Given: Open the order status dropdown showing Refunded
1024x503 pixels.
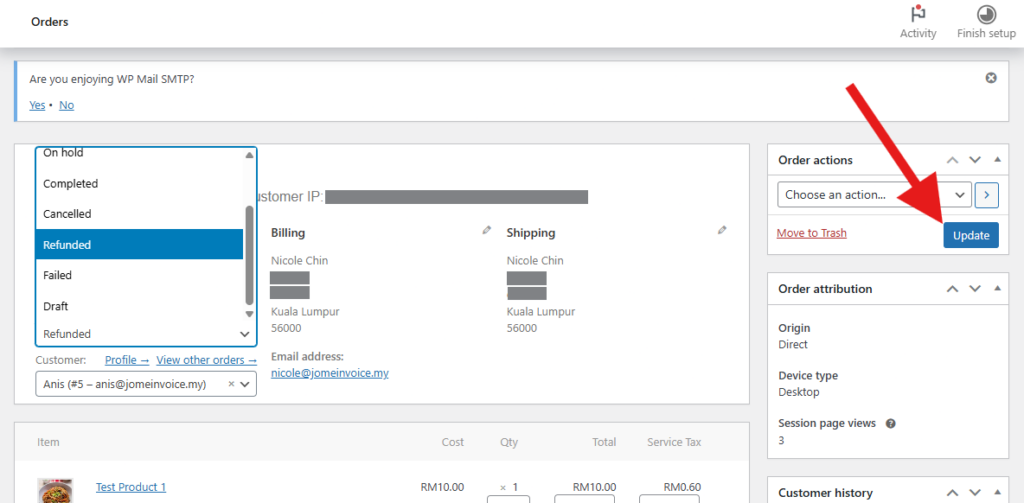Looking at the screenshot, I should point(146,334).
